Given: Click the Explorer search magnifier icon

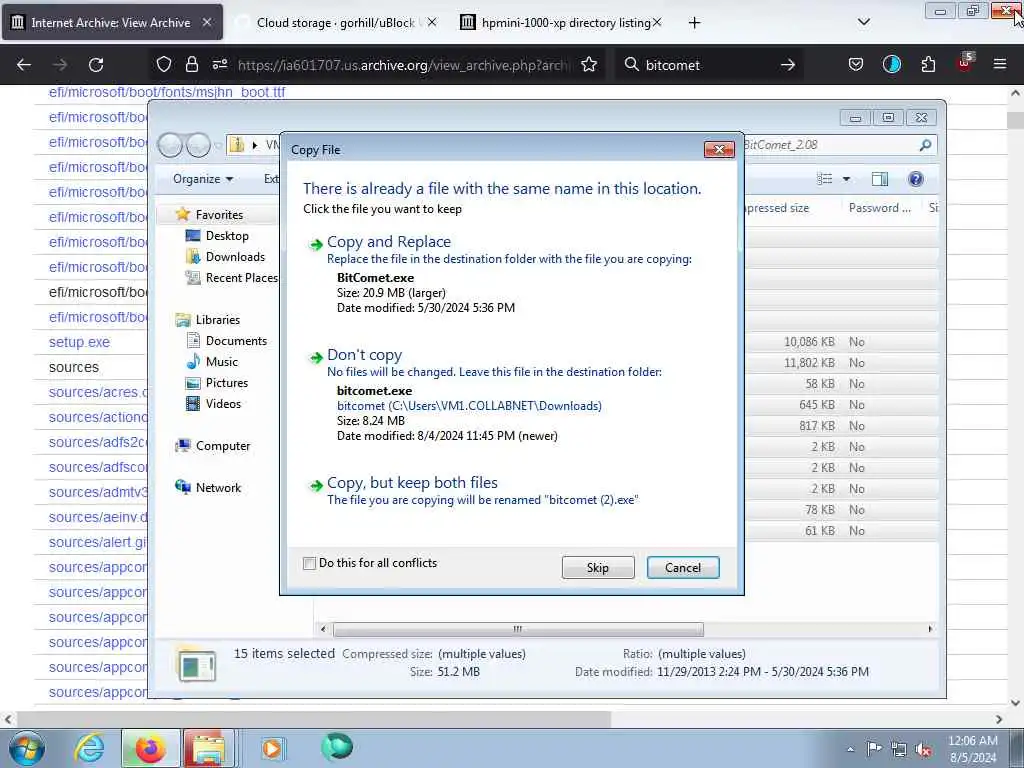Looking at the screenshot, I should point(925,145).
